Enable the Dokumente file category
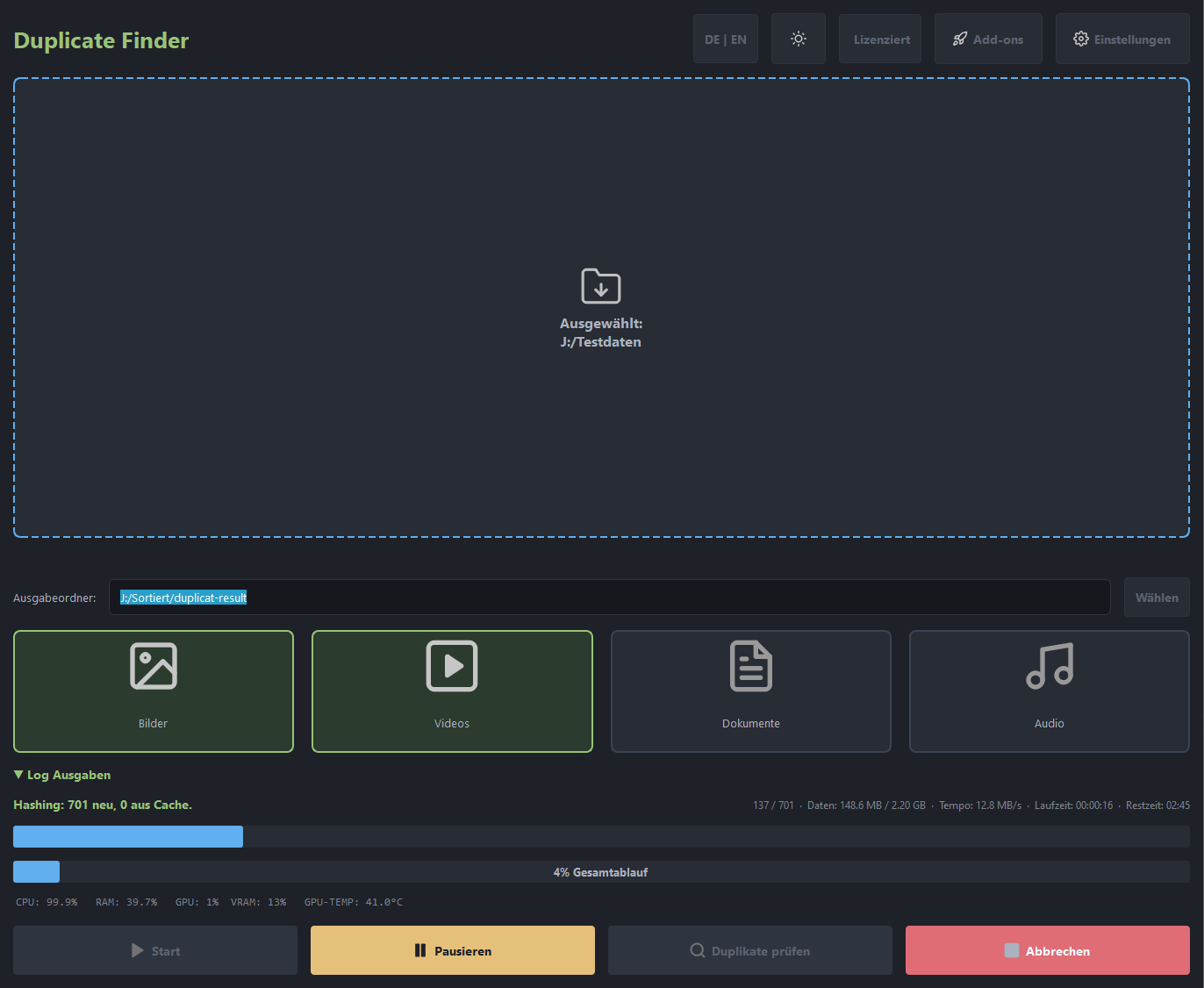Screen dimensions: 1204x988 tap(750, 691)
